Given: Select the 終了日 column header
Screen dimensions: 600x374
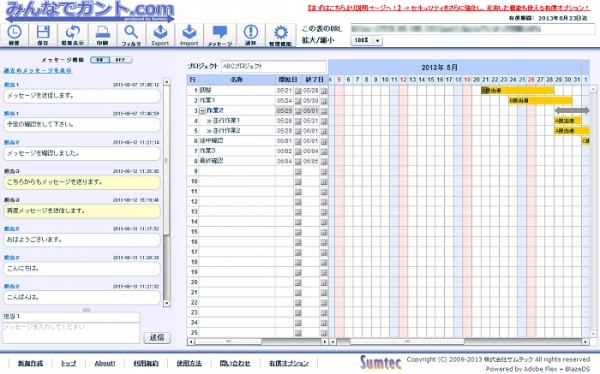Looking at the screenshot, I should point(315,80).
